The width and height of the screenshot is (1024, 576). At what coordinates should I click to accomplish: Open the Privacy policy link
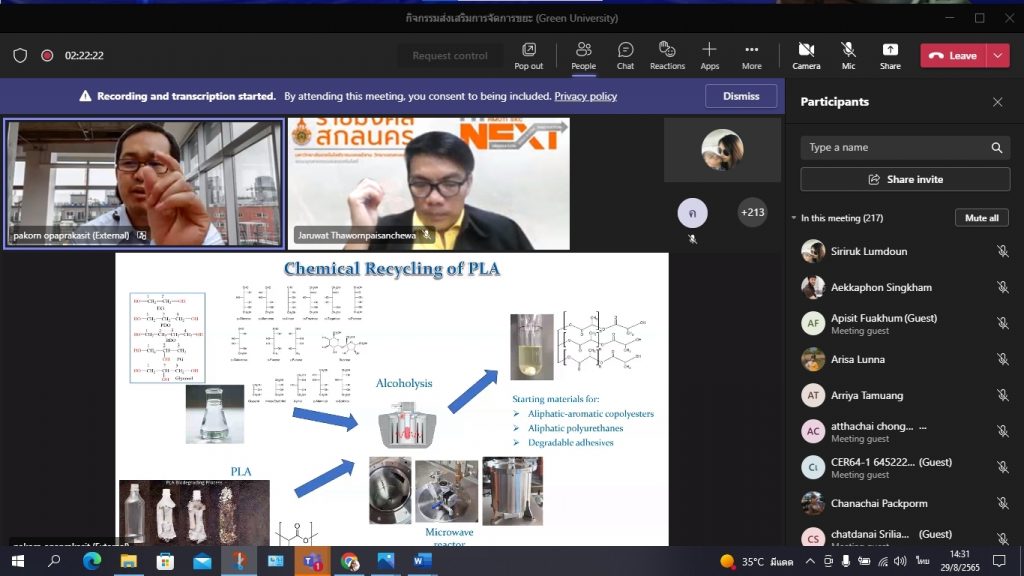click(x=585, y=97)
